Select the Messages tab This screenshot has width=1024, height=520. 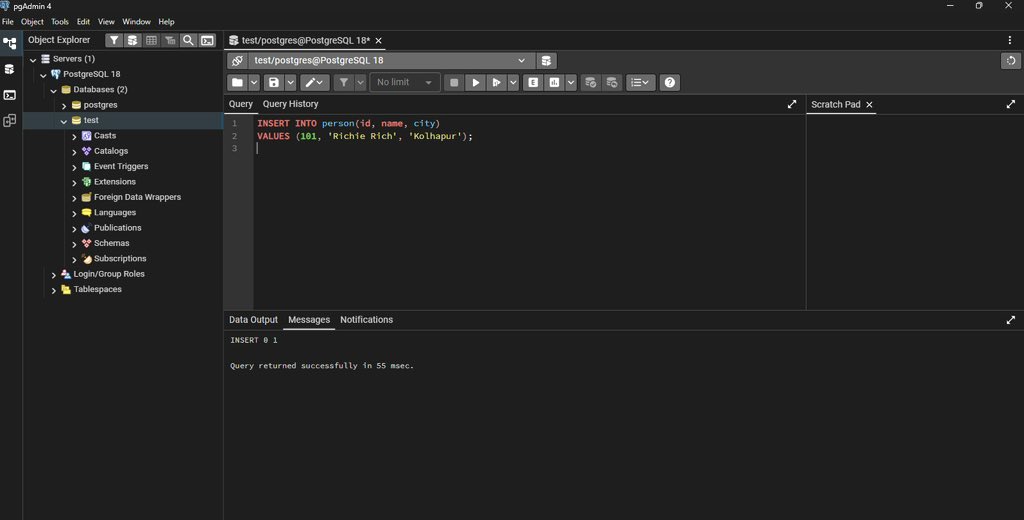pos(309,319)
